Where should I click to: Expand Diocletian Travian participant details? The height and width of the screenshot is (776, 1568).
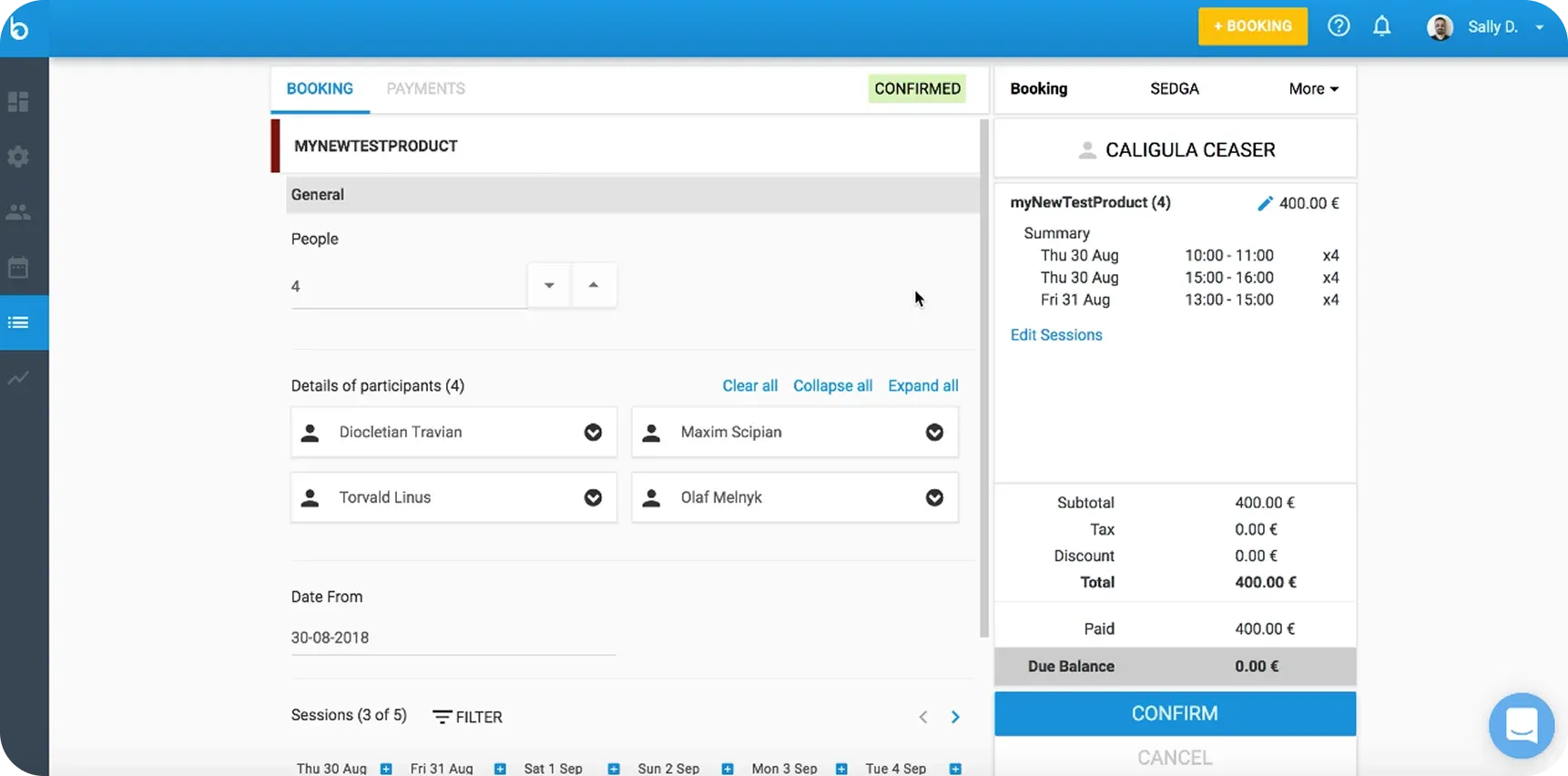593,433
